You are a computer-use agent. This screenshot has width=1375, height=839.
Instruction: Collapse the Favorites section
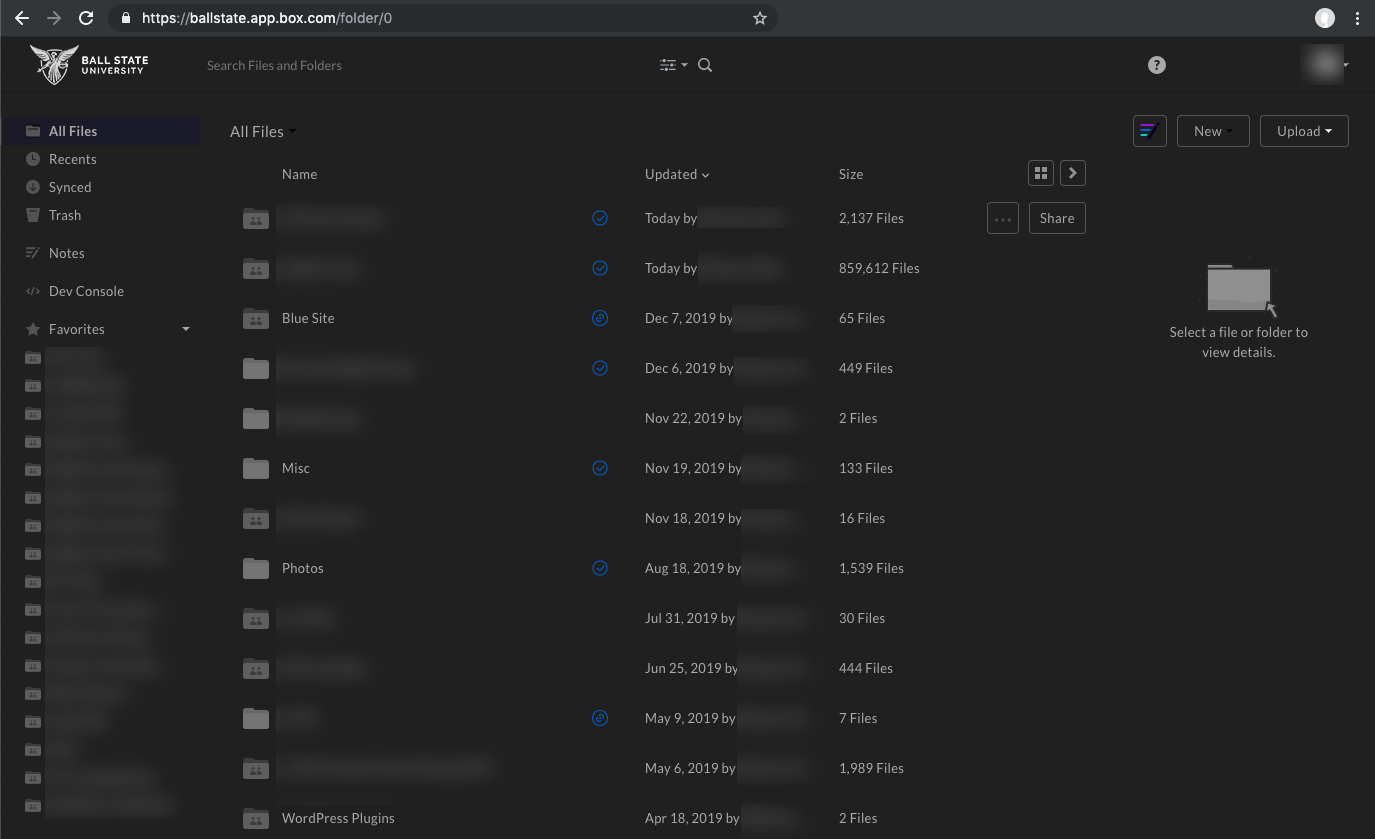point(185,328)
